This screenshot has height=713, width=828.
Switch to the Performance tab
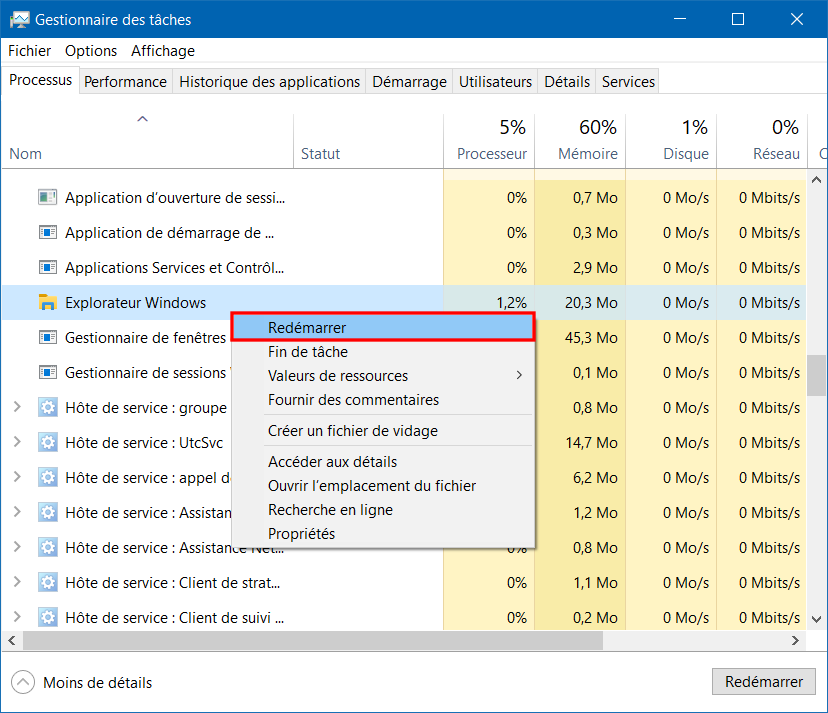coord(125,82)
